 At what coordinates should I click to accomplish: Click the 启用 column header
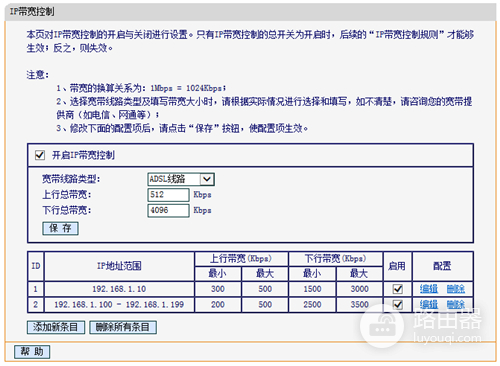pos(397,266)
